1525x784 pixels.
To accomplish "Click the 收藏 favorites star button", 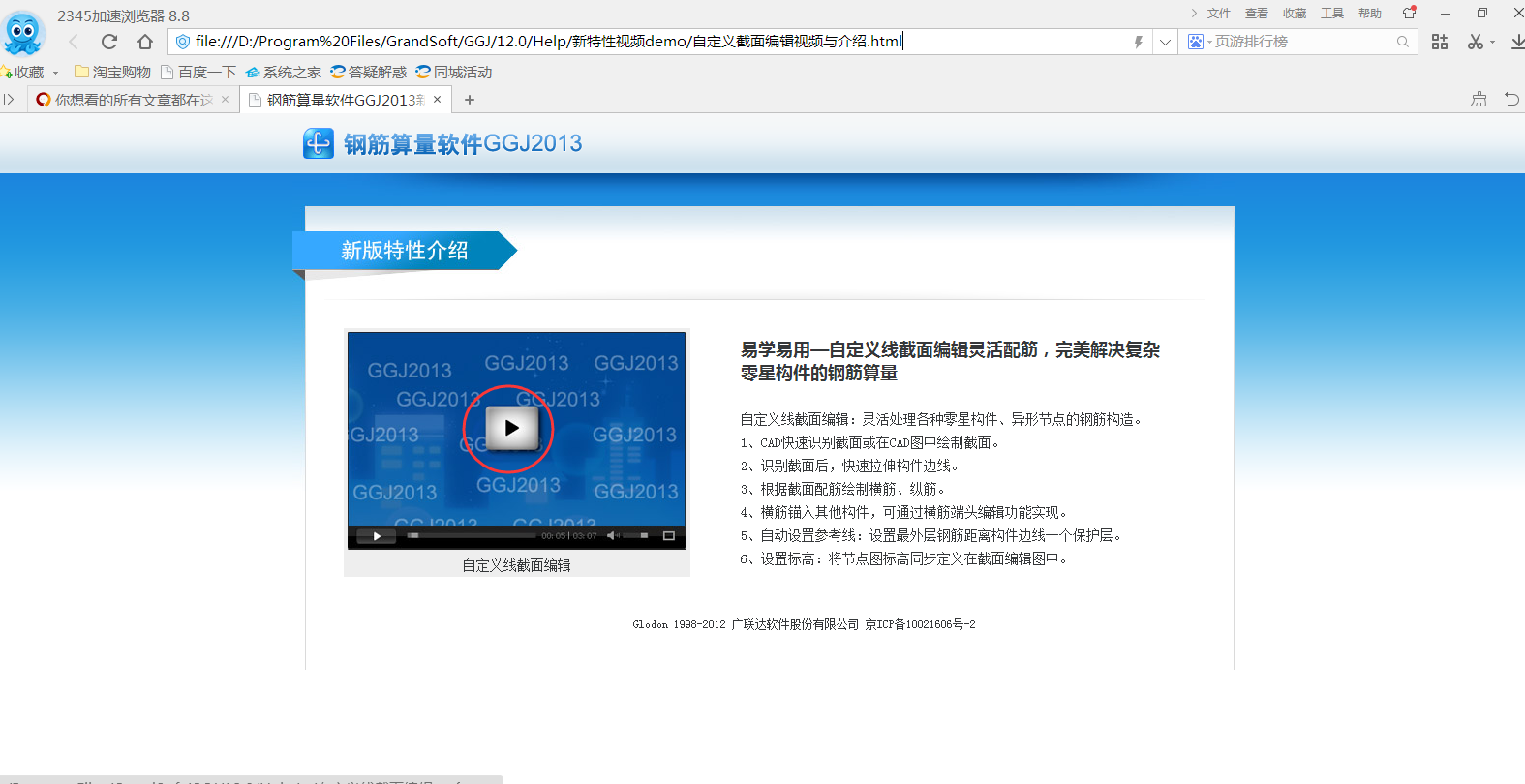I will tap(22, 73).
